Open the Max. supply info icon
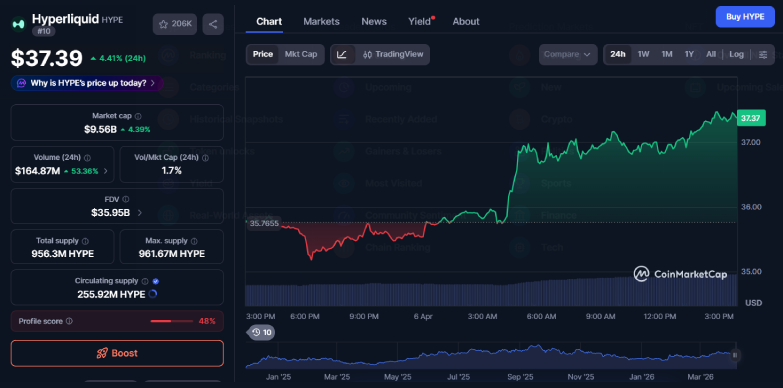The image size is (783, 388). click(194, 241)
